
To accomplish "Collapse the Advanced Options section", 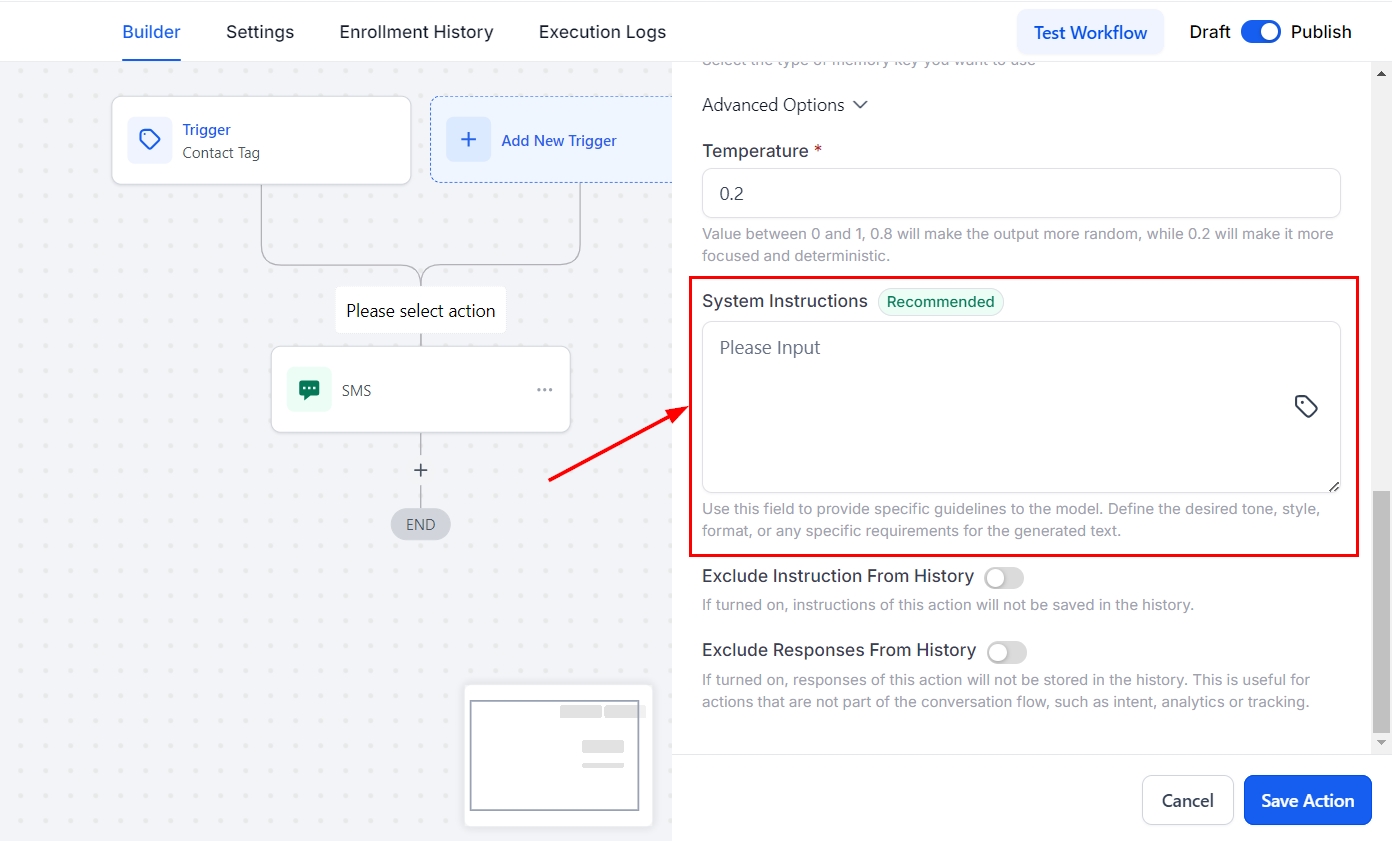I will click(785, 105).
